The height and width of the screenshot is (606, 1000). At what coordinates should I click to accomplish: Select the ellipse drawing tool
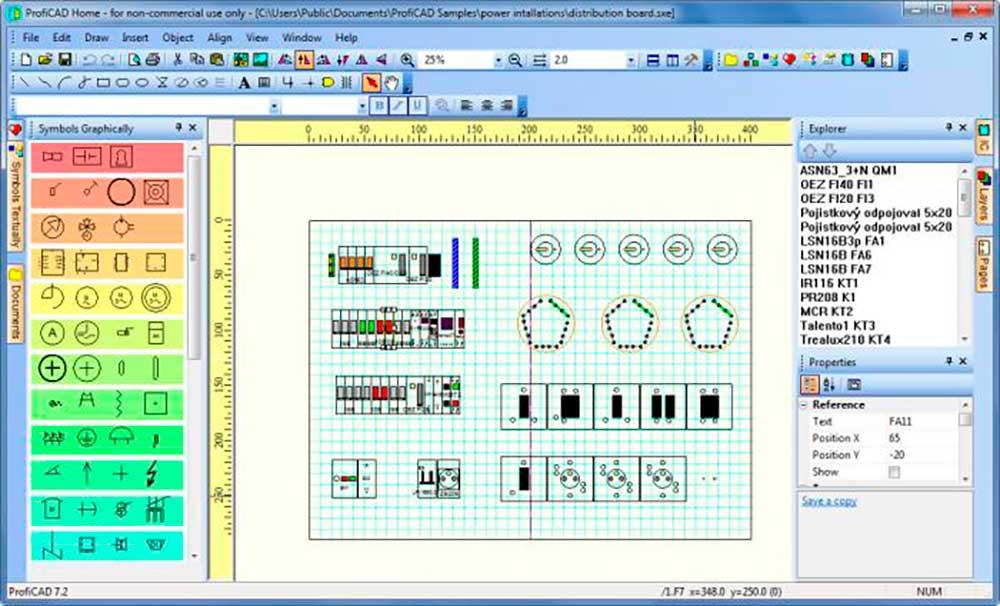click(x=142, y=83)
